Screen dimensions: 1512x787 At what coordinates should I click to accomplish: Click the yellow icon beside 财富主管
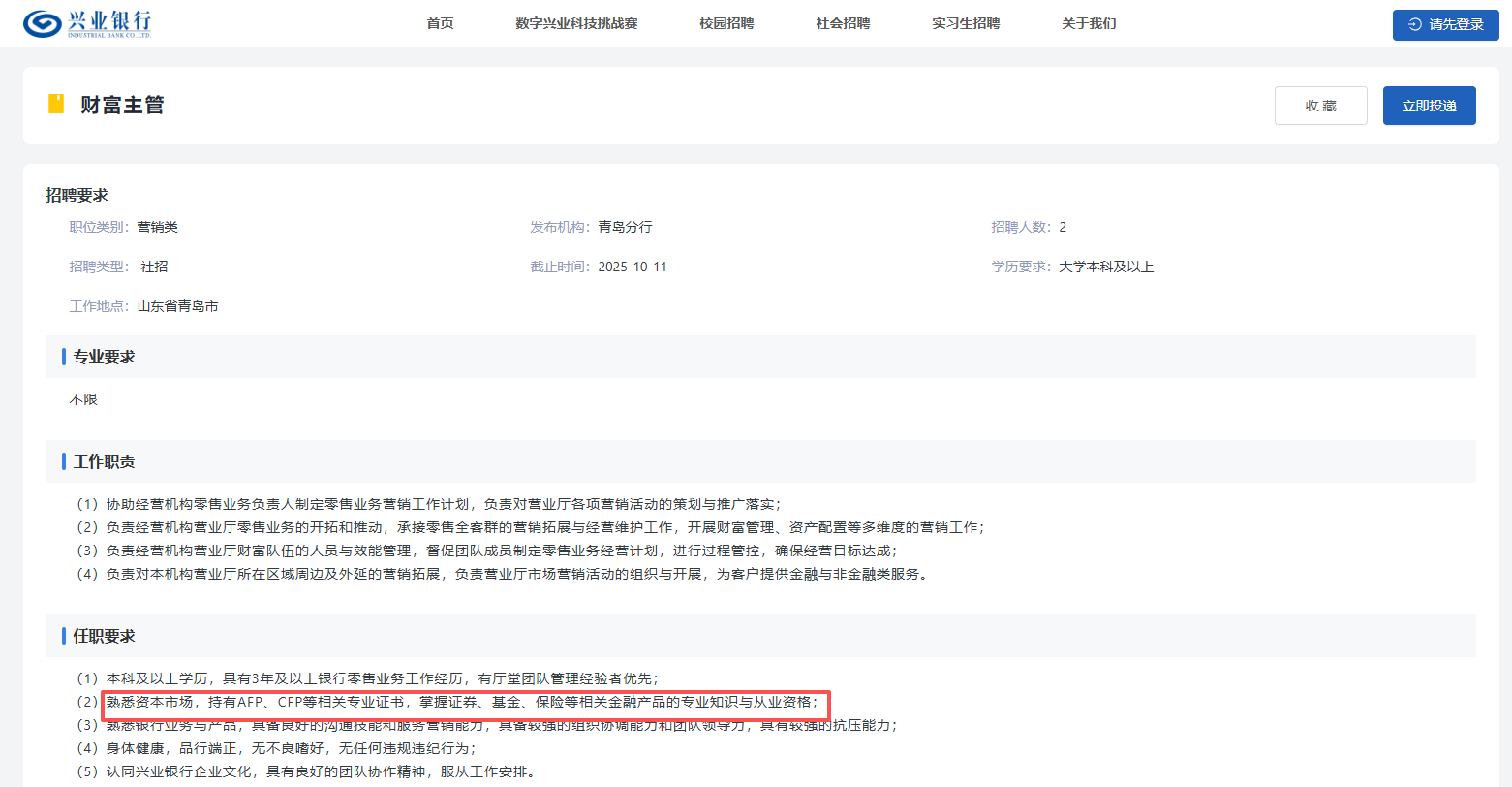(56, 105)
